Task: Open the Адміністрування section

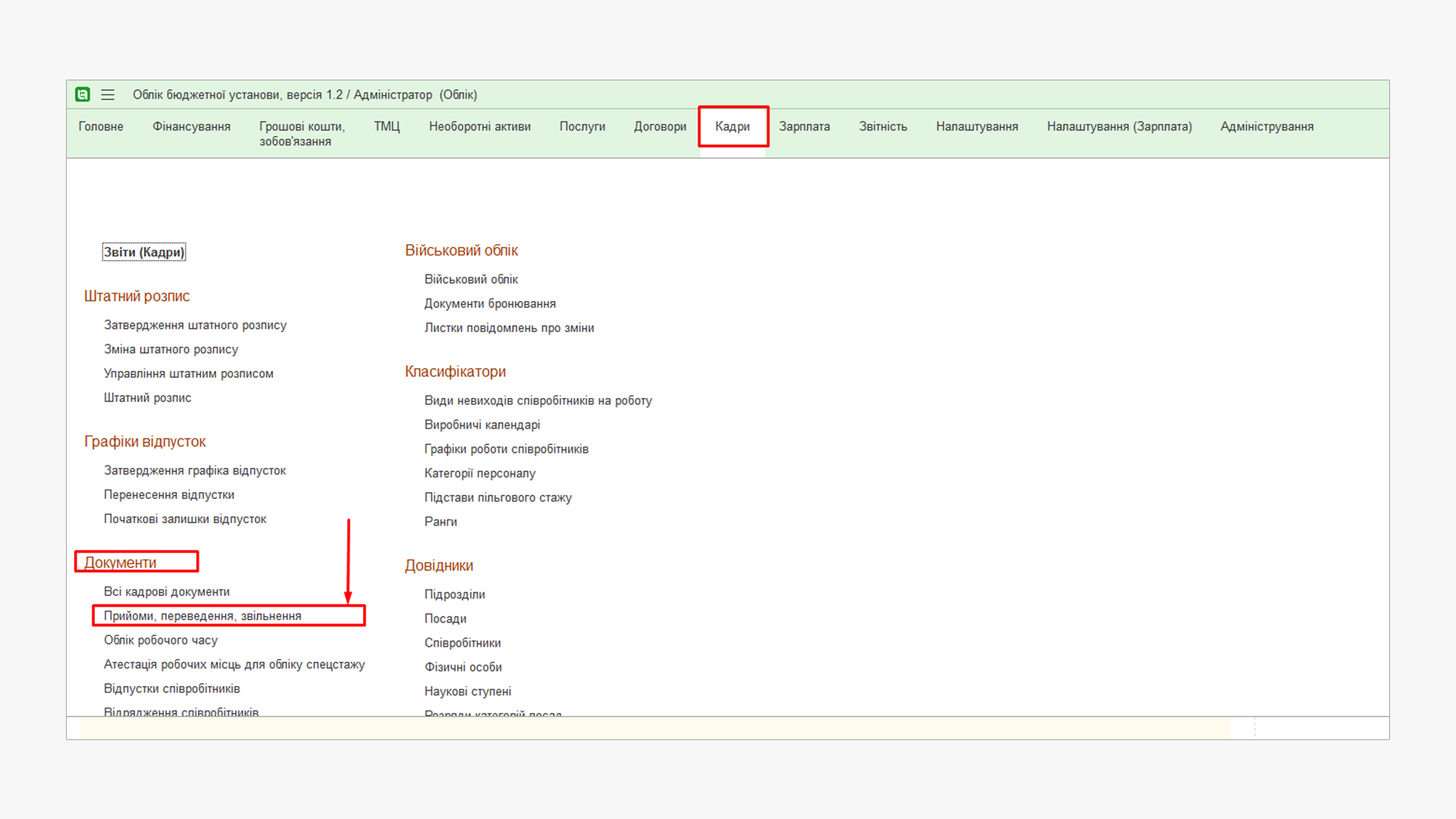Action: (x=1266, y=127)
